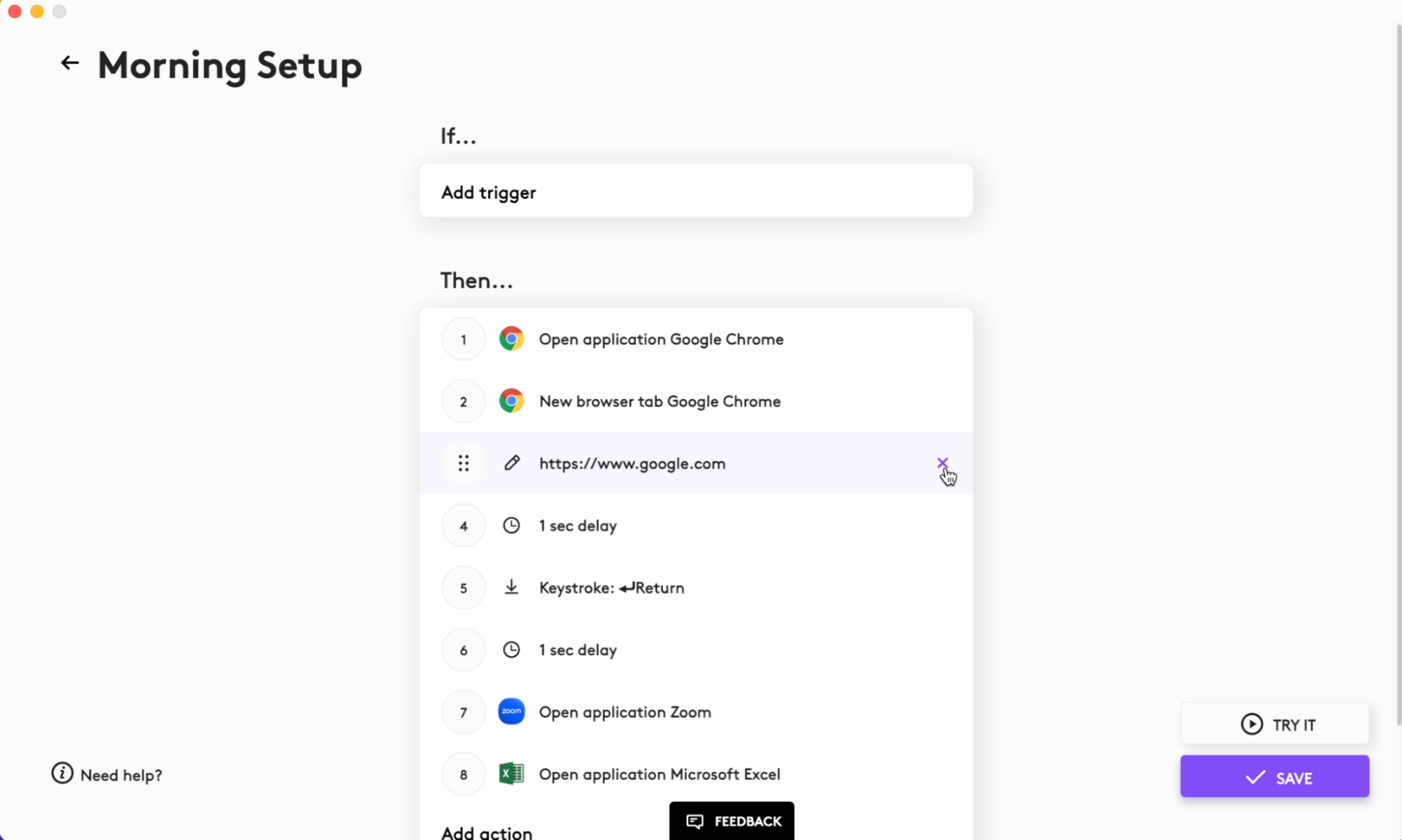Click the Add trigger field

(x=696, y=191)
